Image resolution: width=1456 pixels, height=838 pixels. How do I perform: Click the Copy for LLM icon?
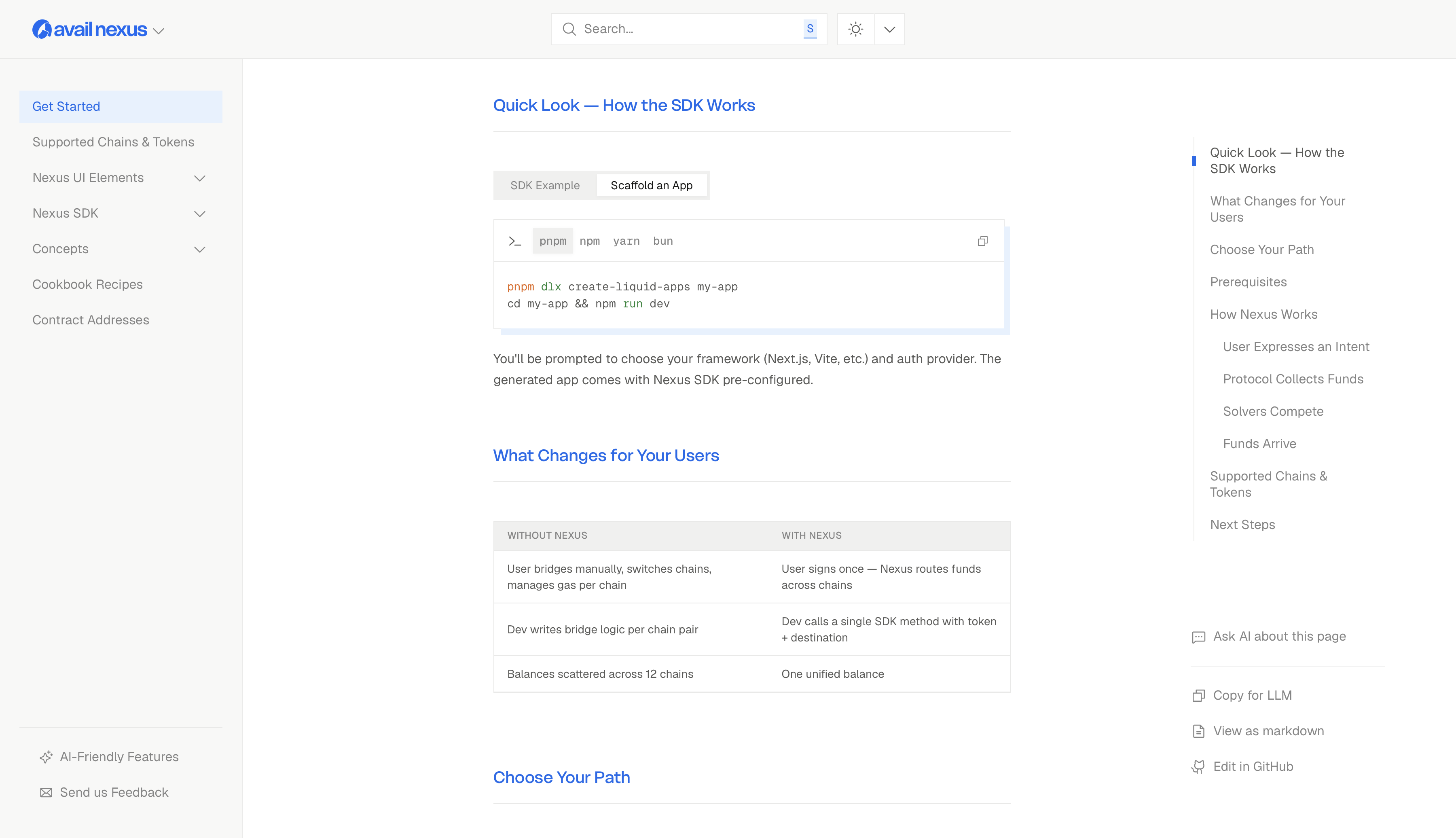pos(1198,696)
